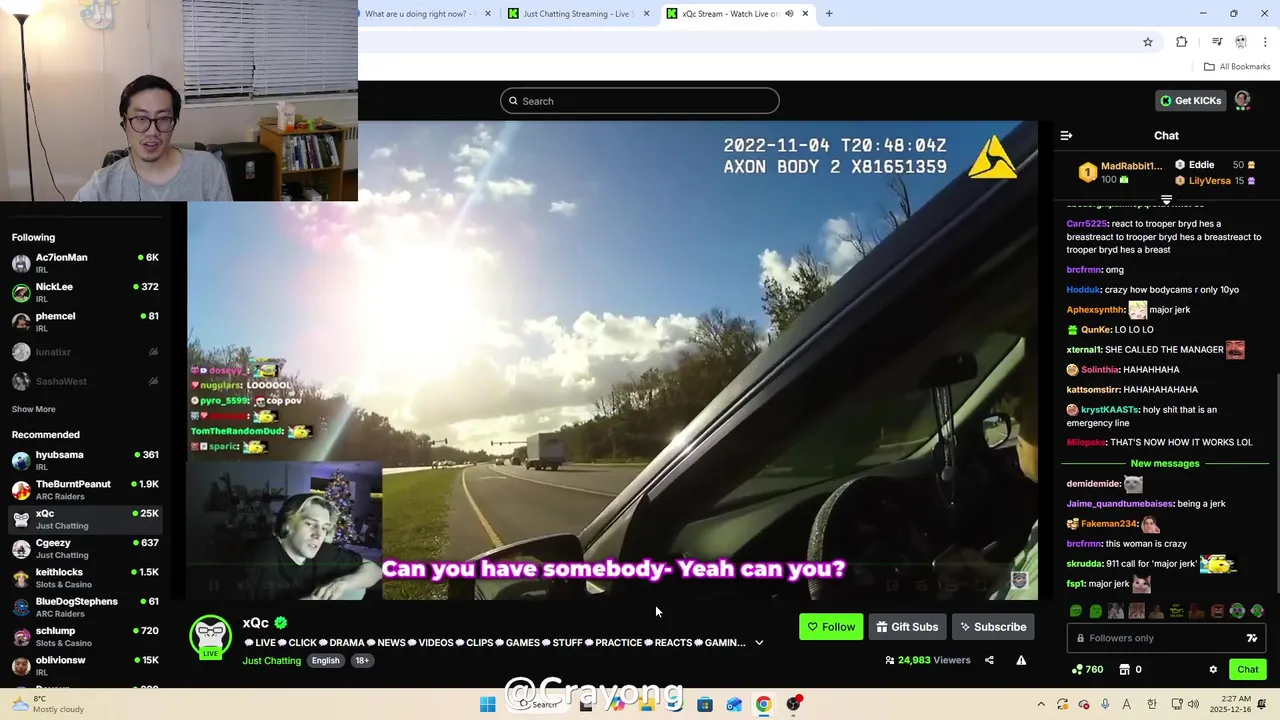Viewport: 1280px width, 720px height.
Task: Toggle Korean IME language indicator
Action: [1150, 704]
